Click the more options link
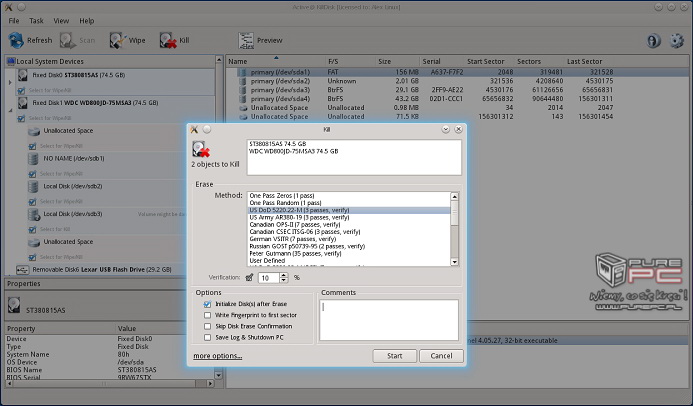Screen dimensions: 693x406 point(217,356)
